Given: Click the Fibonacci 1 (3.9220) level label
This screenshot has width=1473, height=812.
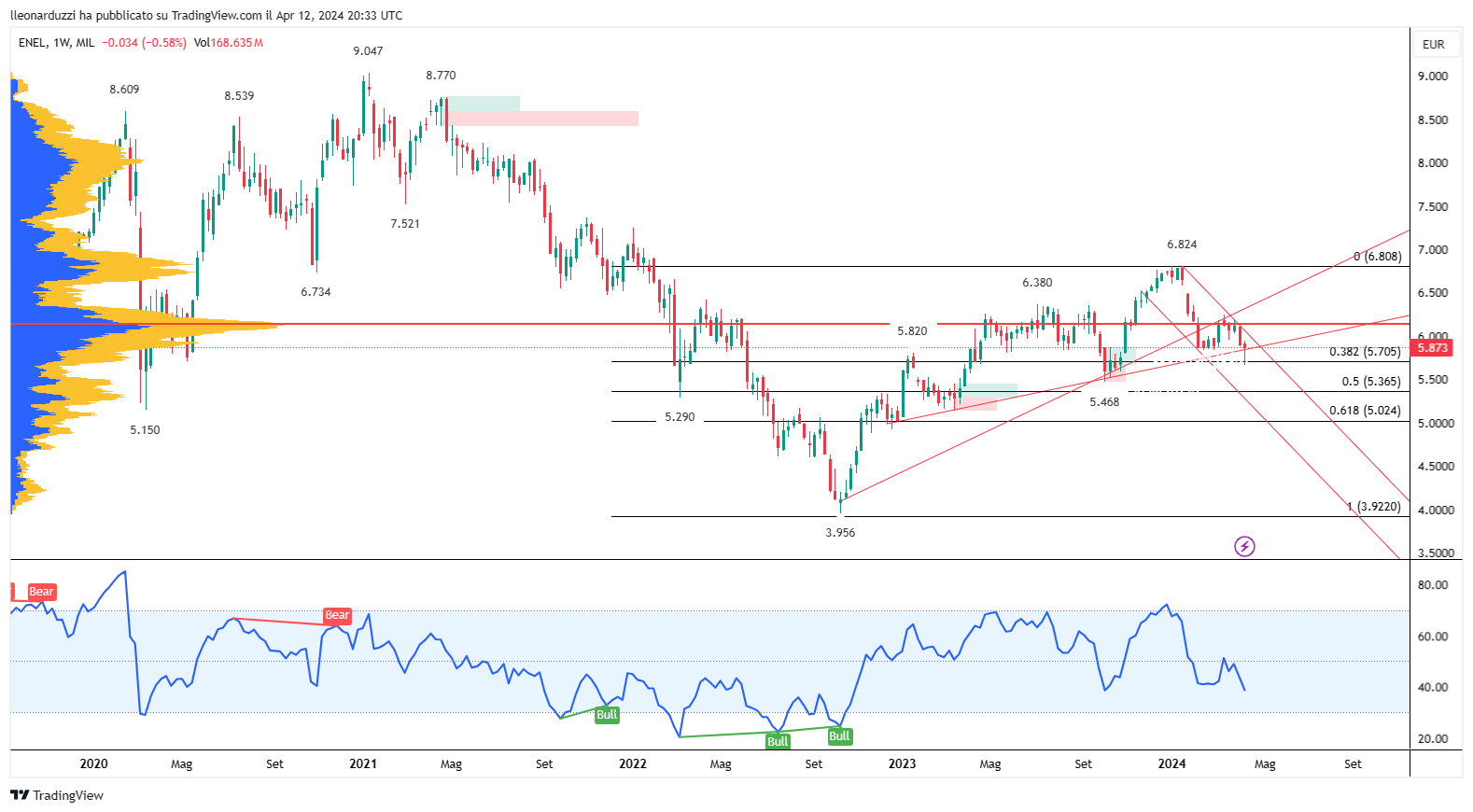Looking at the screenshot, I should click(x=1374, y=507).
